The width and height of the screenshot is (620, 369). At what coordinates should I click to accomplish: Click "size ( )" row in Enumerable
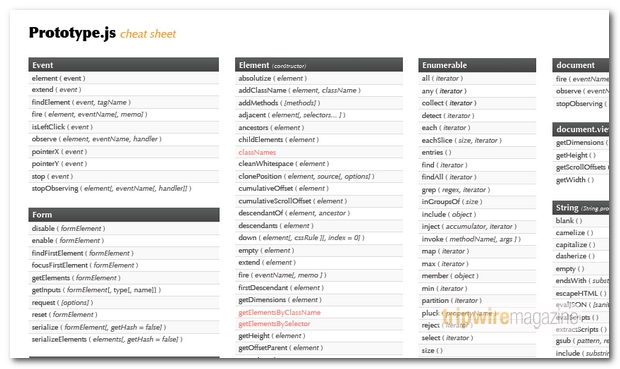coord(477,350)
